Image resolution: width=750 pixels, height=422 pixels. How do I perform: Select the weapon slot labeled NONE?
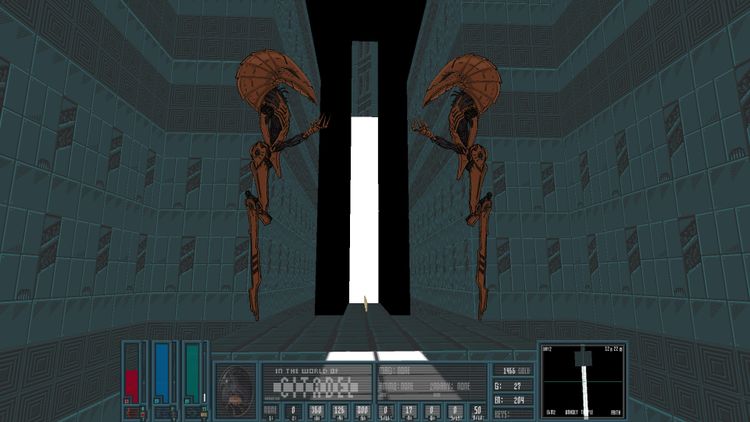tap(270, 411)
